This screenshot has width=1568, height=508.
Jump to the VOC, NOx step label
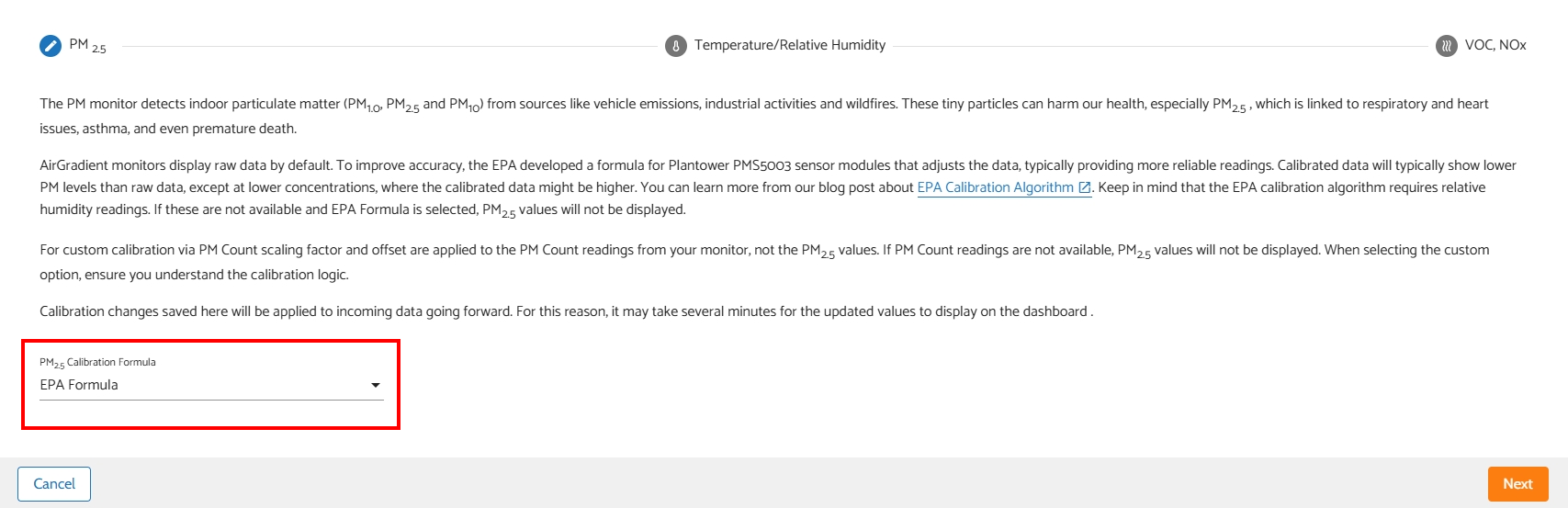pyautogui.click(x=1495, y=45)
